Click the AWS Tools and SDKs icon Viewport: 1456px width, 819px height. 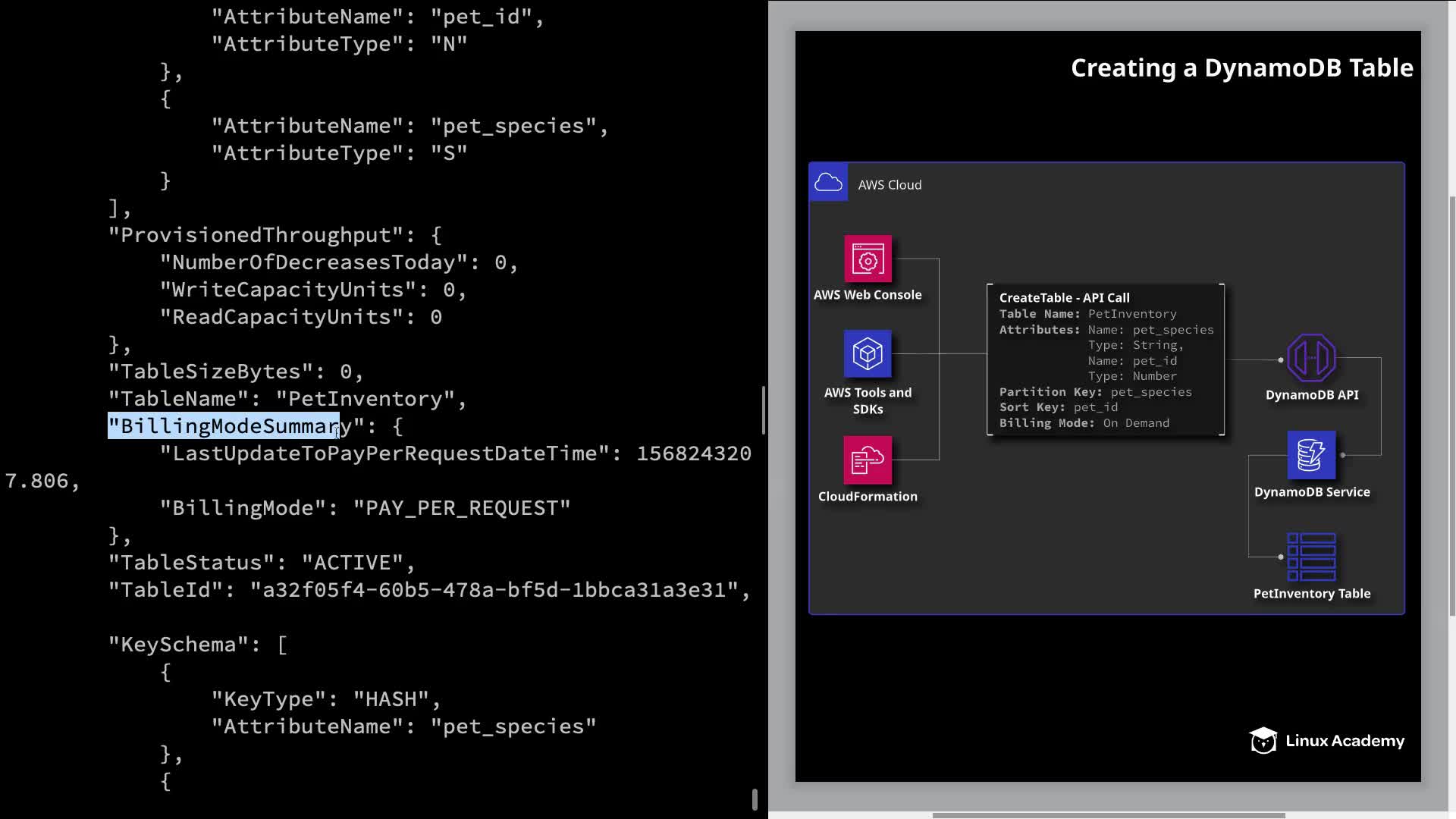coord(868,354)
